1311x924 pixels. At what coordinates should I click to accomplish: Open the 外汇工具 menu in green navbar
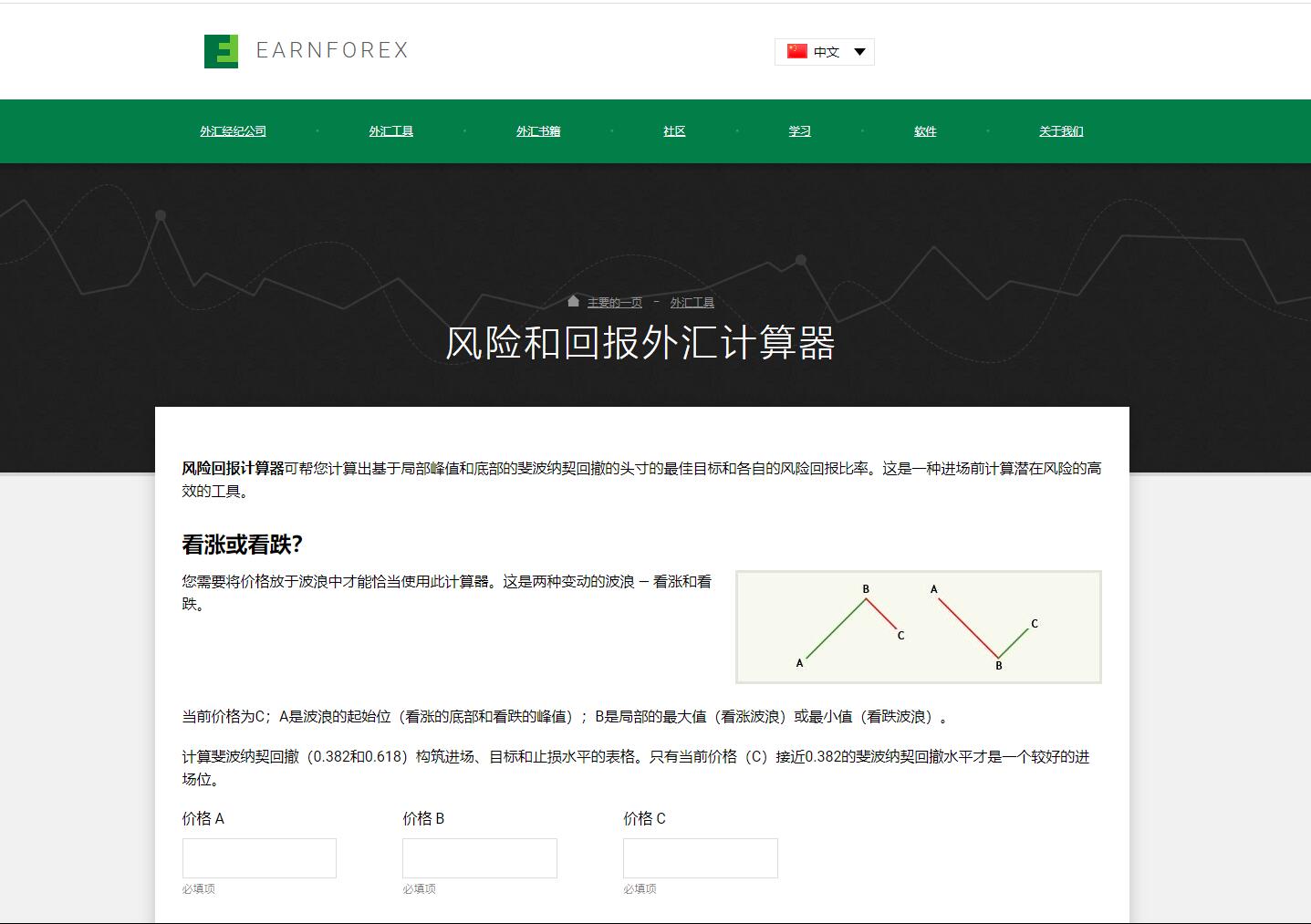pos(391,131)
